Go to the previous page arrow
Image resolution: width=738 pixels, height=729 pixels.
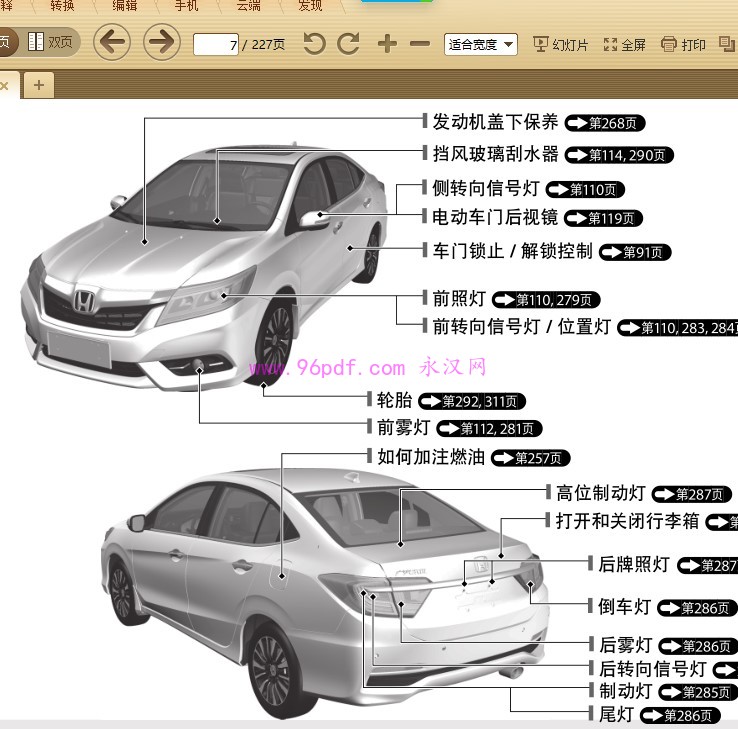pos(112,42)
